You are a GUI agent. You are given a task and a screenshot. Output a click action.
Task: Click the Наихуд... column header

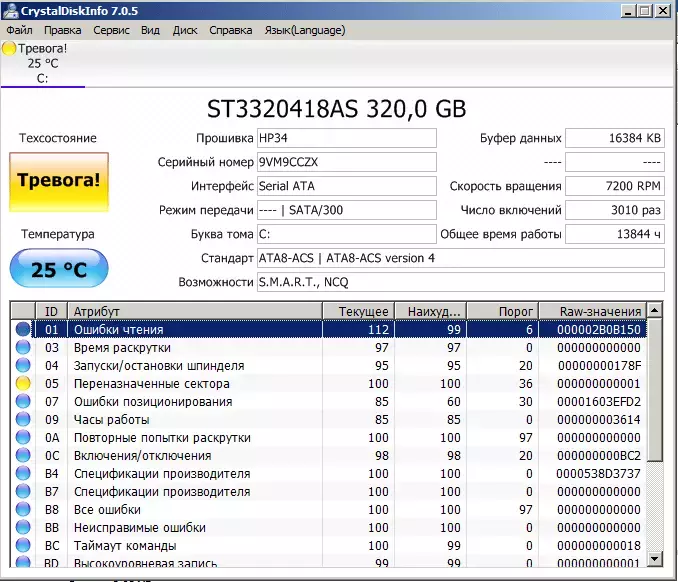click(431, 311)
